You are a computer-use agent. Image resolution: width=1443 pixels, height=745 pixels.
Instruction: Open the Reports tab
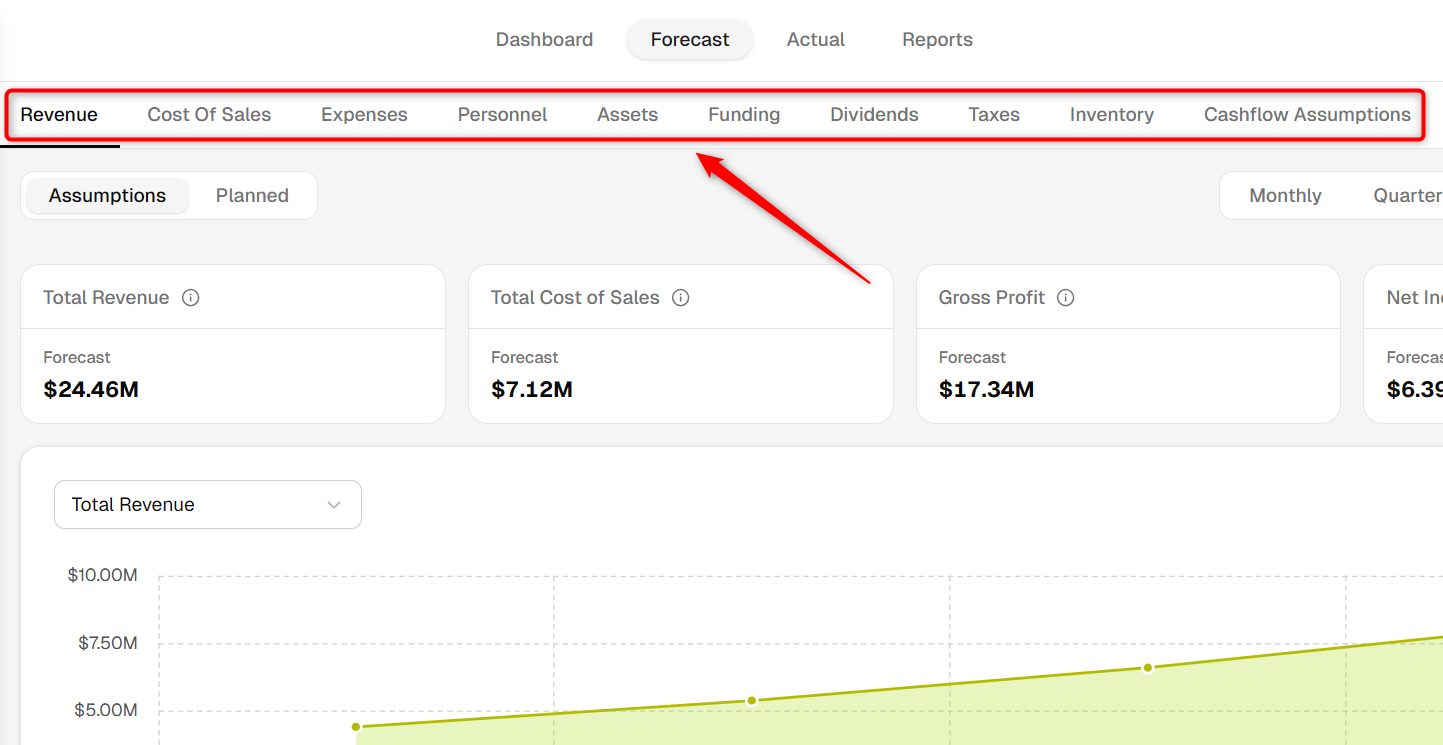point(937,40)
